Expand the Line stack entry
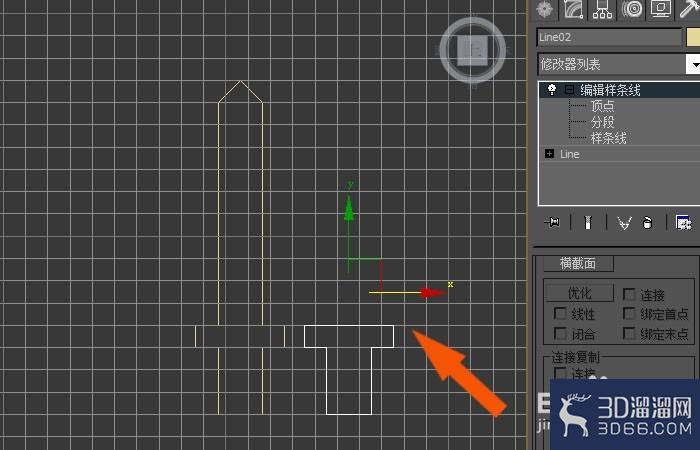700x450 pixels. pos(550,154)
